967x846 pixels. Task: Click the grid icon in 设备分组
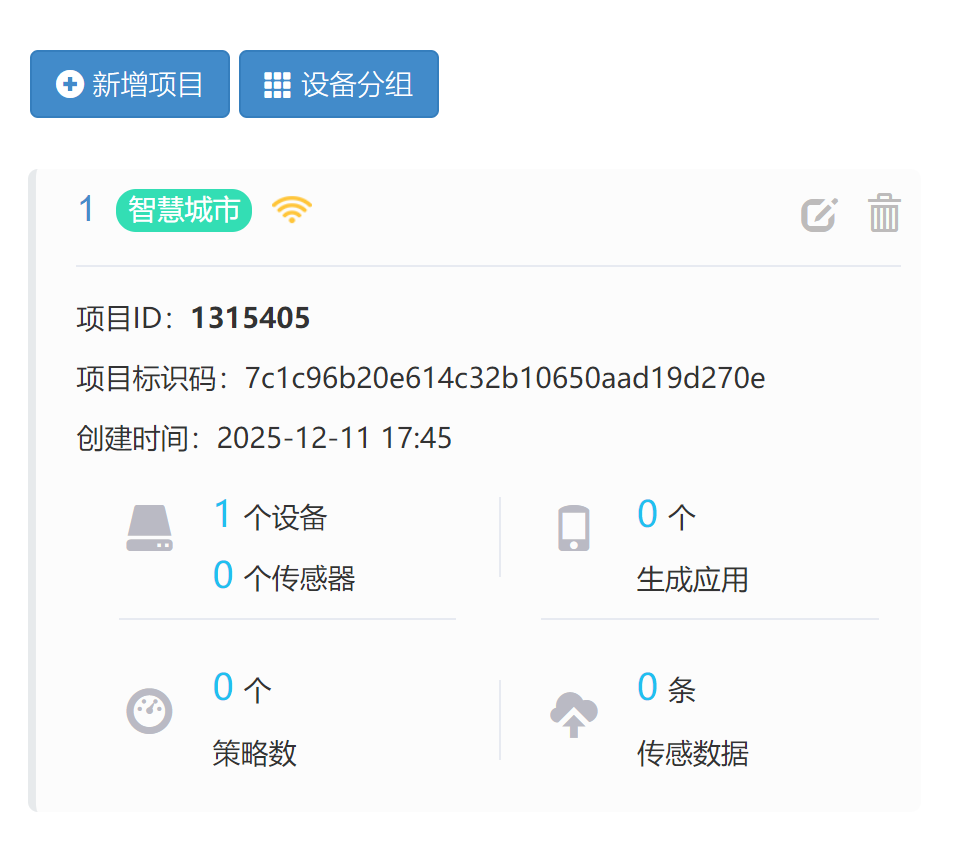pyautogui.click(x=278, y=85)
